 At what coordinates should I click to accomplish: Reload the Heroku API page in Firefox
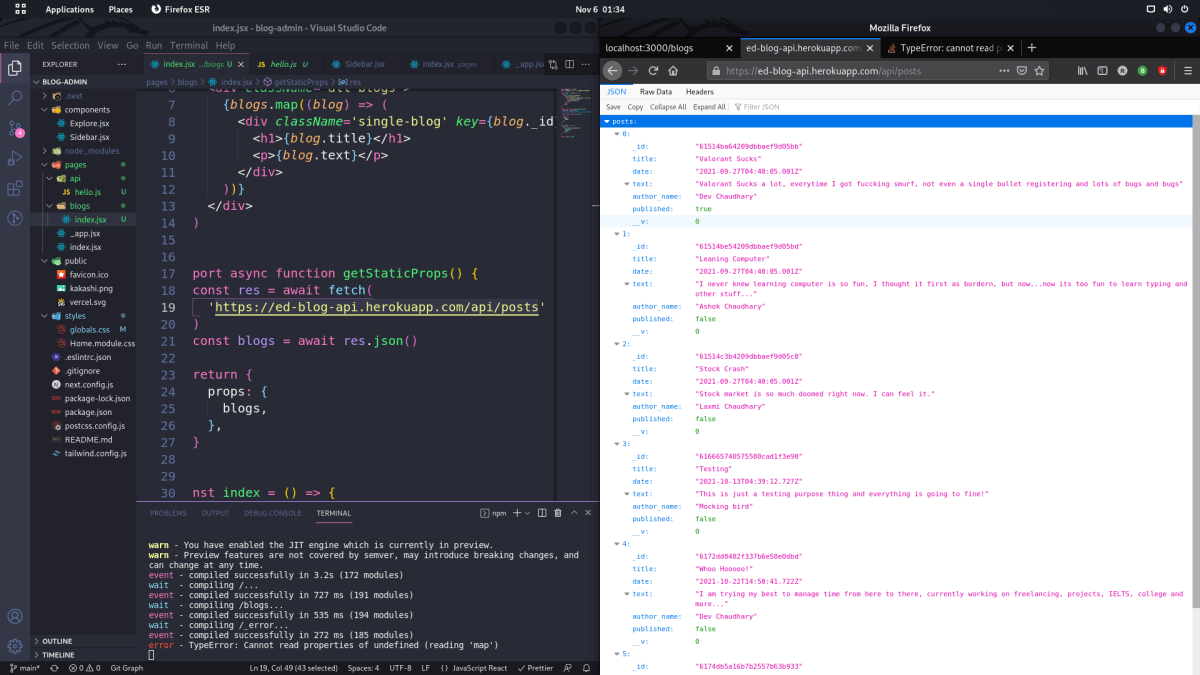[x=653, y=71]
